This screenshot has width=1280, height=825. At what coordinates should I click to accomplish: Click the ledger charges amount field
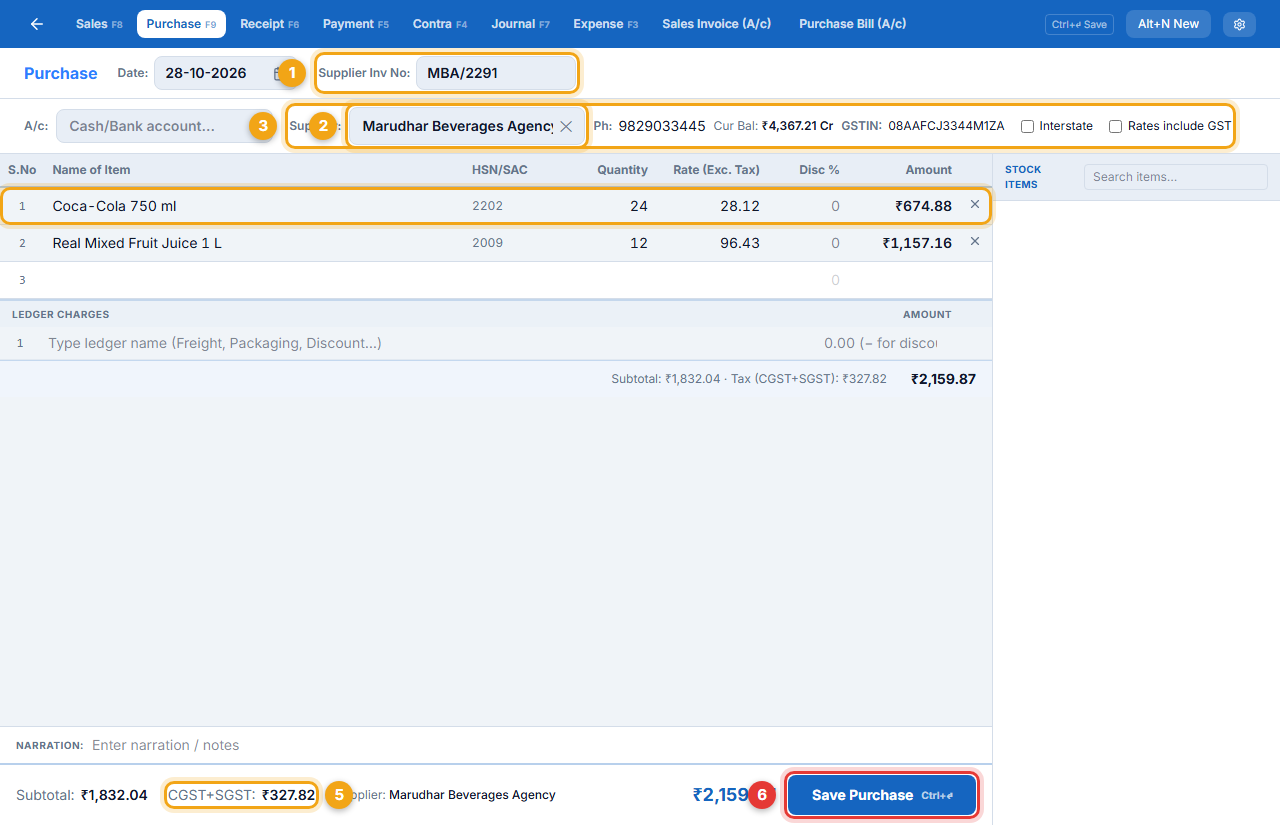click(880, 343)
